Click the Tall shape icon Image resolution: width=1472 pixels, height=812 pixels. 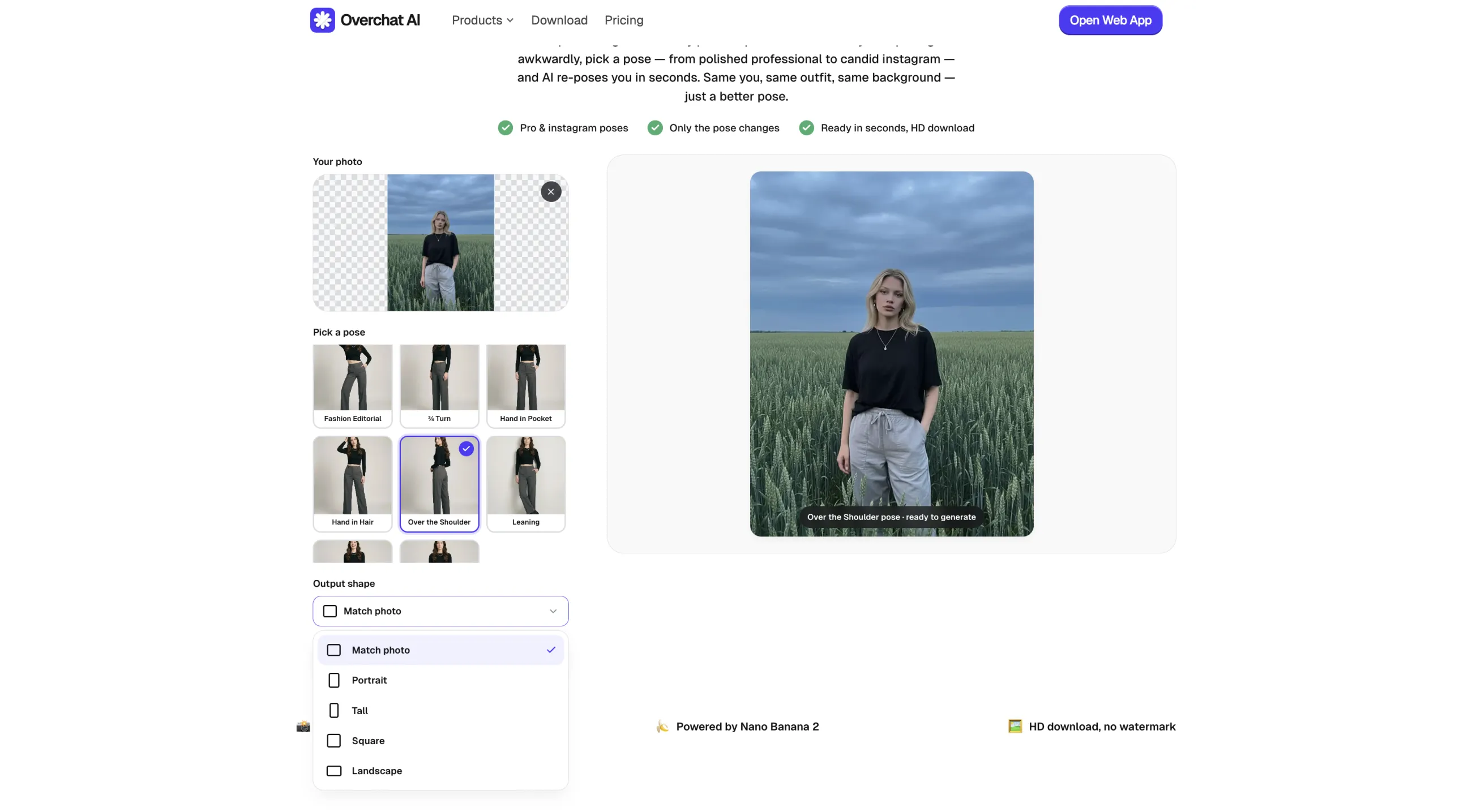(333, 710)
